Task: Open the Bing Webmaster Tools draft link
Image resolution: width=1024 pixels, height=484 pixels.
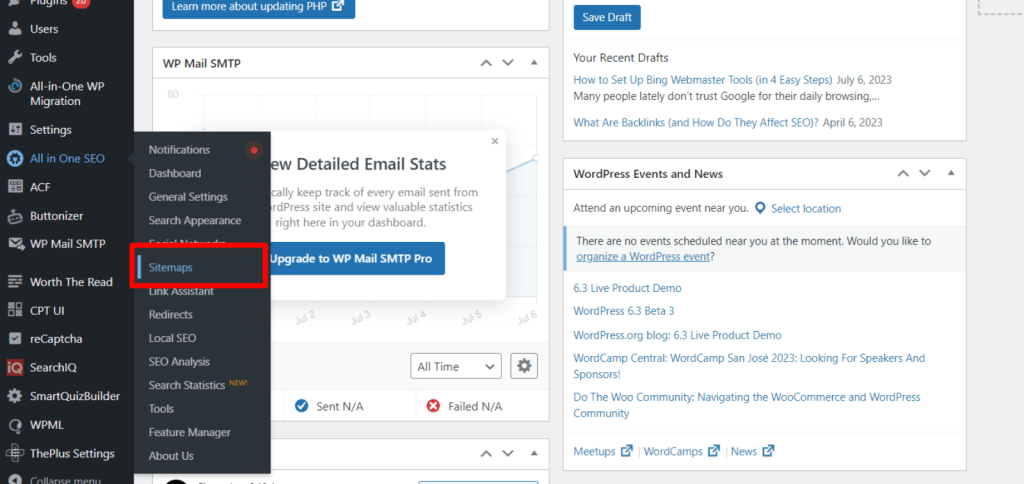Action: (703, 80)
